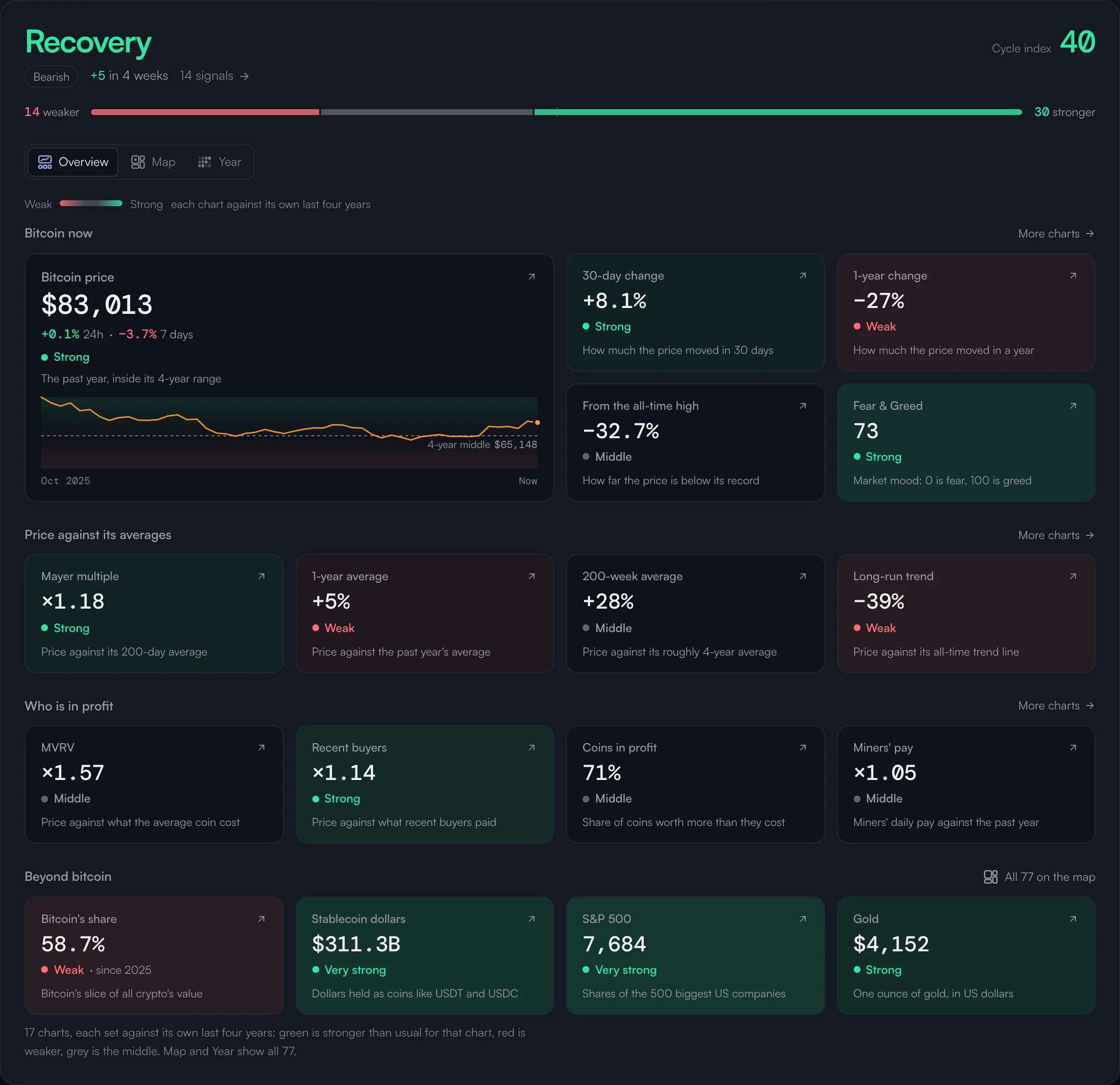Switch to the Overview tab
This screenshot has height=1085, width=1120.
tap(73, 163)
